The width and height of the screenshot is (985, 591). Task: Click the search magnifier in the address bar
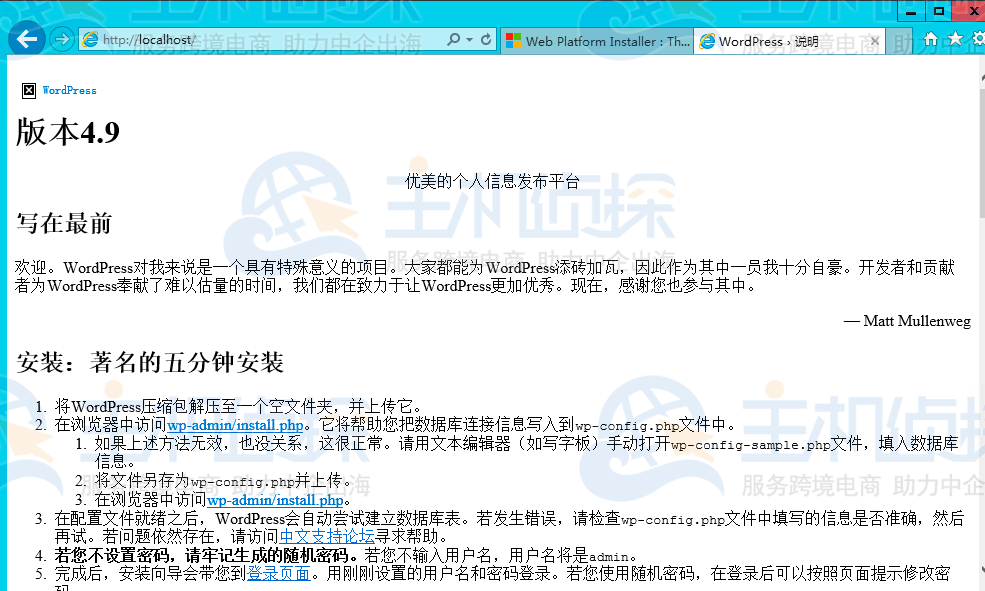[x=452, y=40]
